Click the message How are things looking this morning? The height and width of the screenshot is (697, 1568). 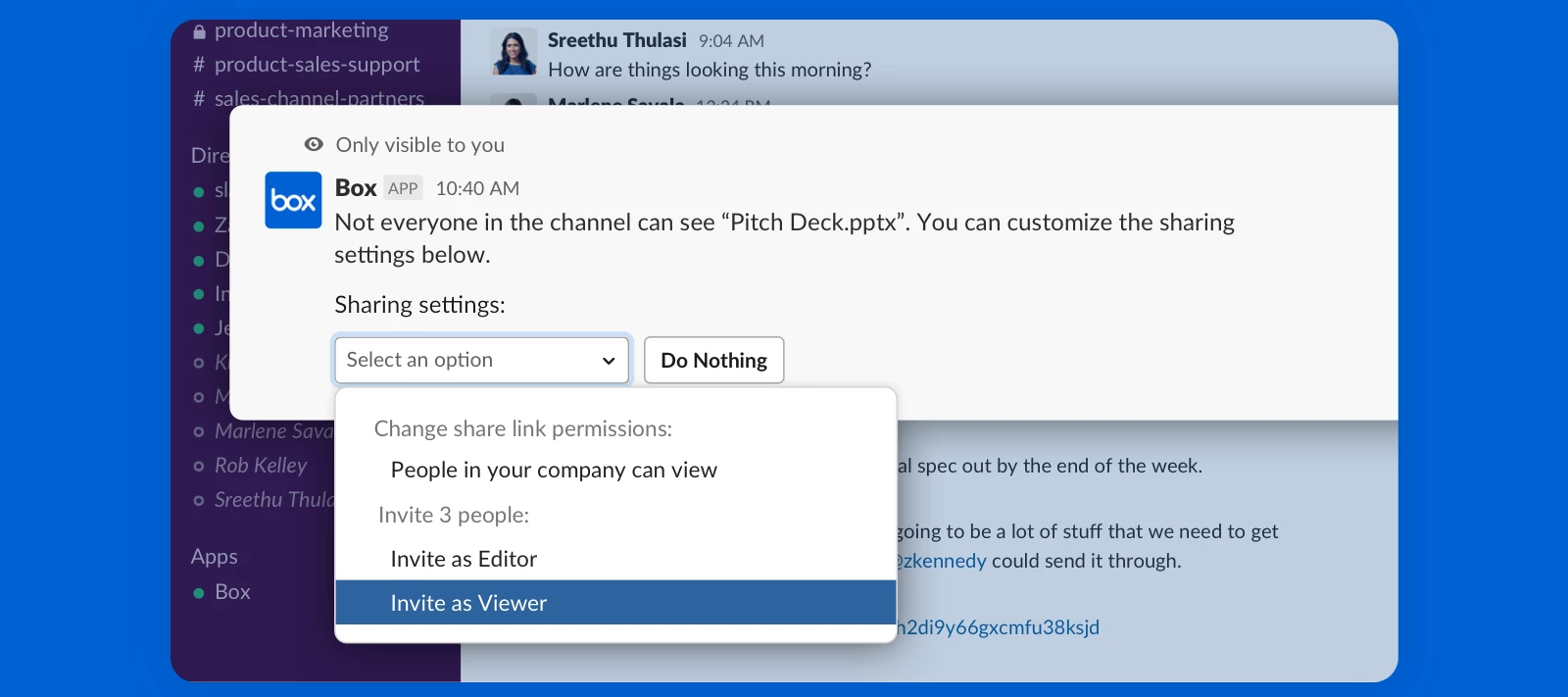click(x=710, y=70)
